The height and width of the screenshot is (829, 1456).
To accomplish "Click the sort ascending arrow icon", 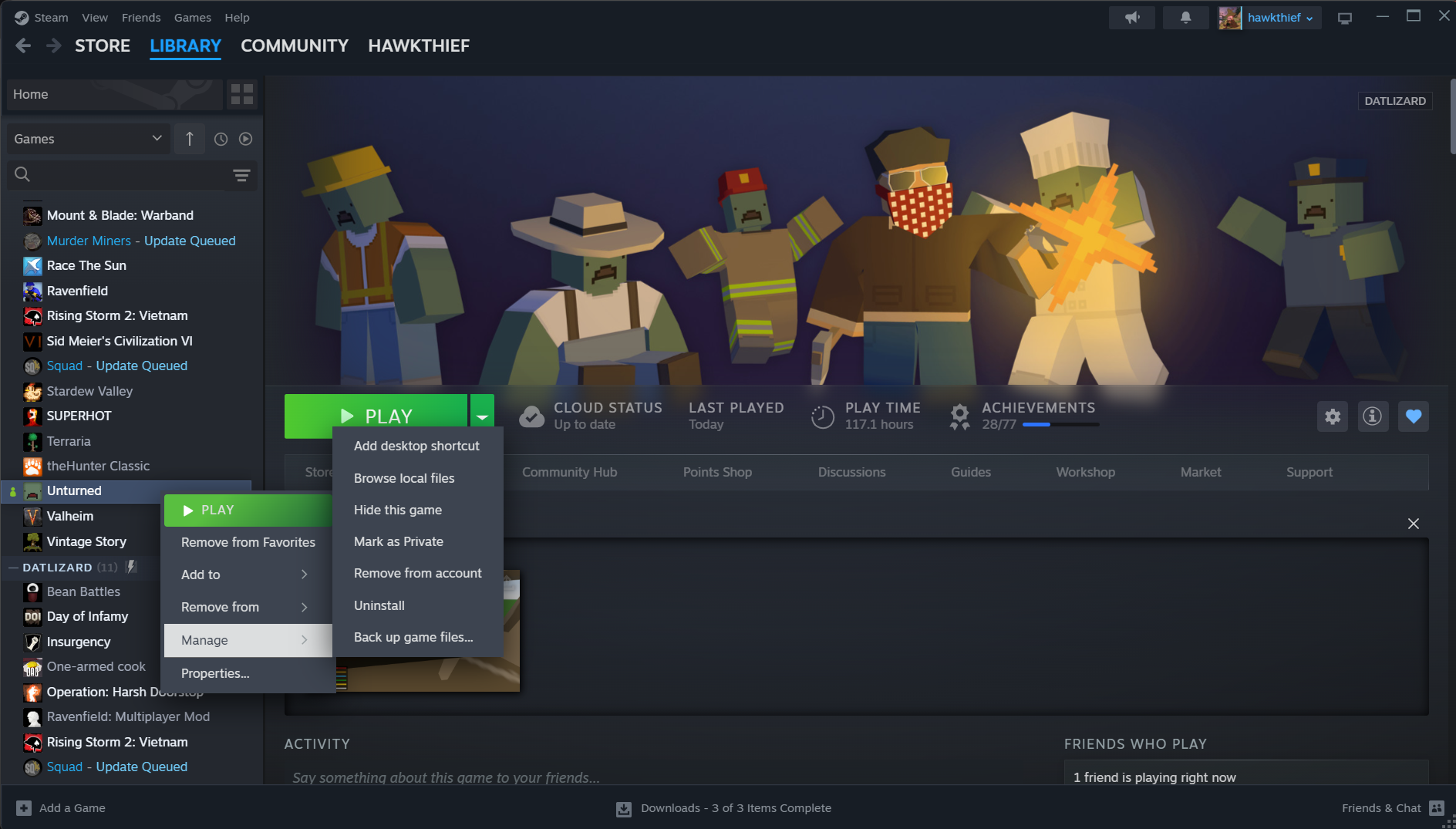I will [190, 139].
